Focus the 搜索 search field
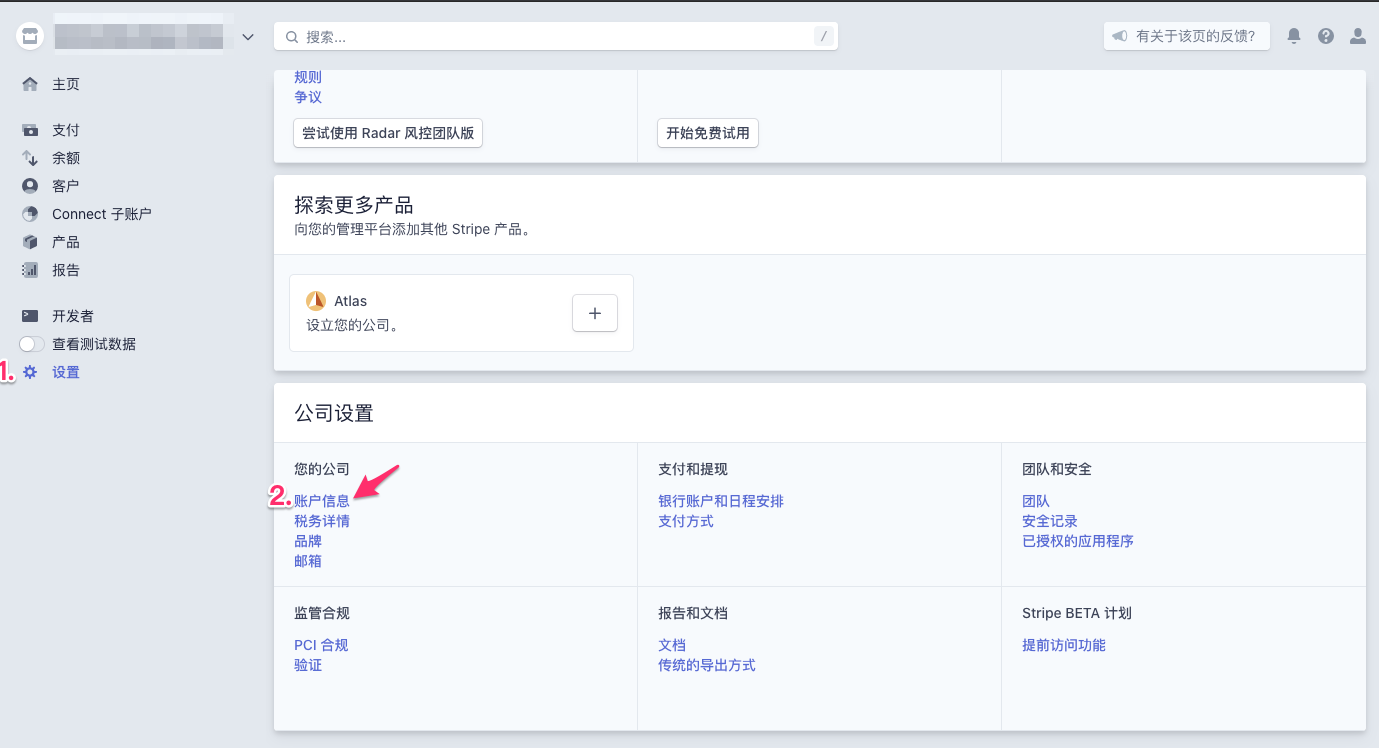Screen dimensions: 1379x748 (x=556, y=36)
